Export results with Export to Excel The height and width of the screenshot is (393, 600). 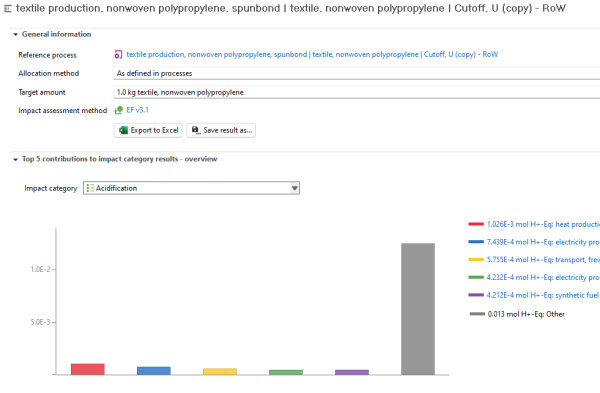pos(148,130)
